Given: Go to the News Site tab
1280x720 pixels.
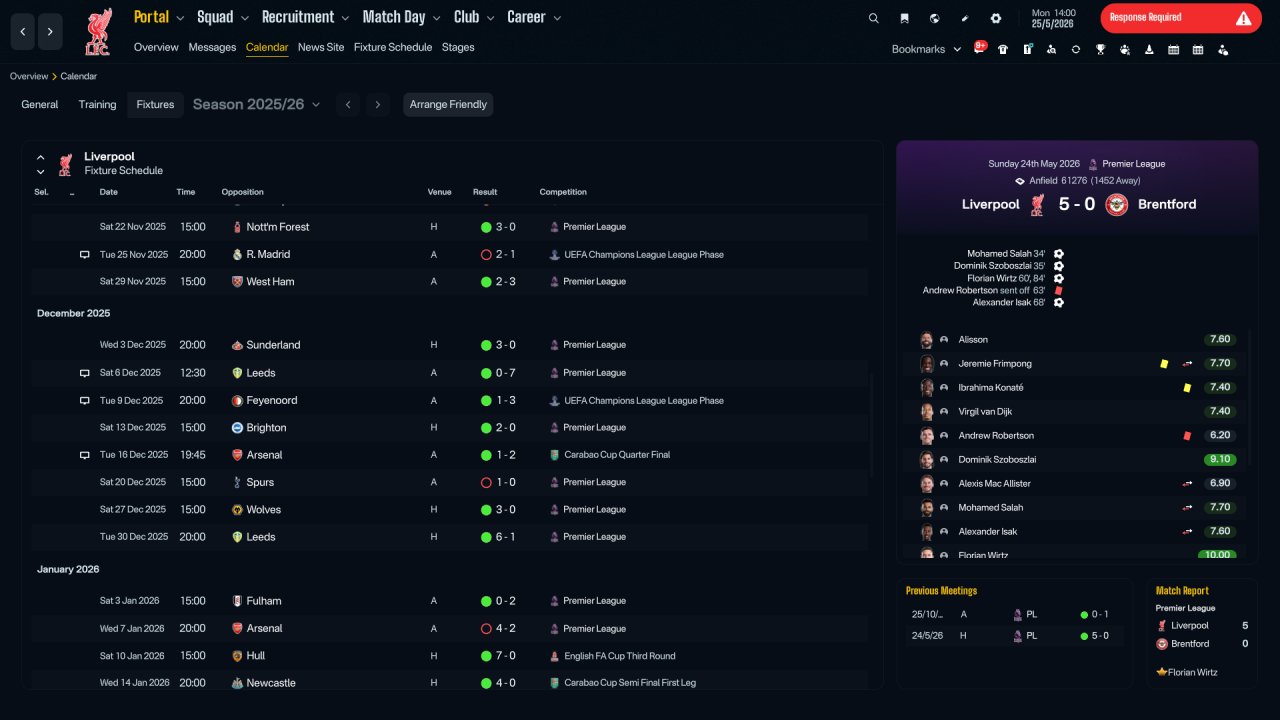Looking at the screenshot, I should [x=321, y=47].
